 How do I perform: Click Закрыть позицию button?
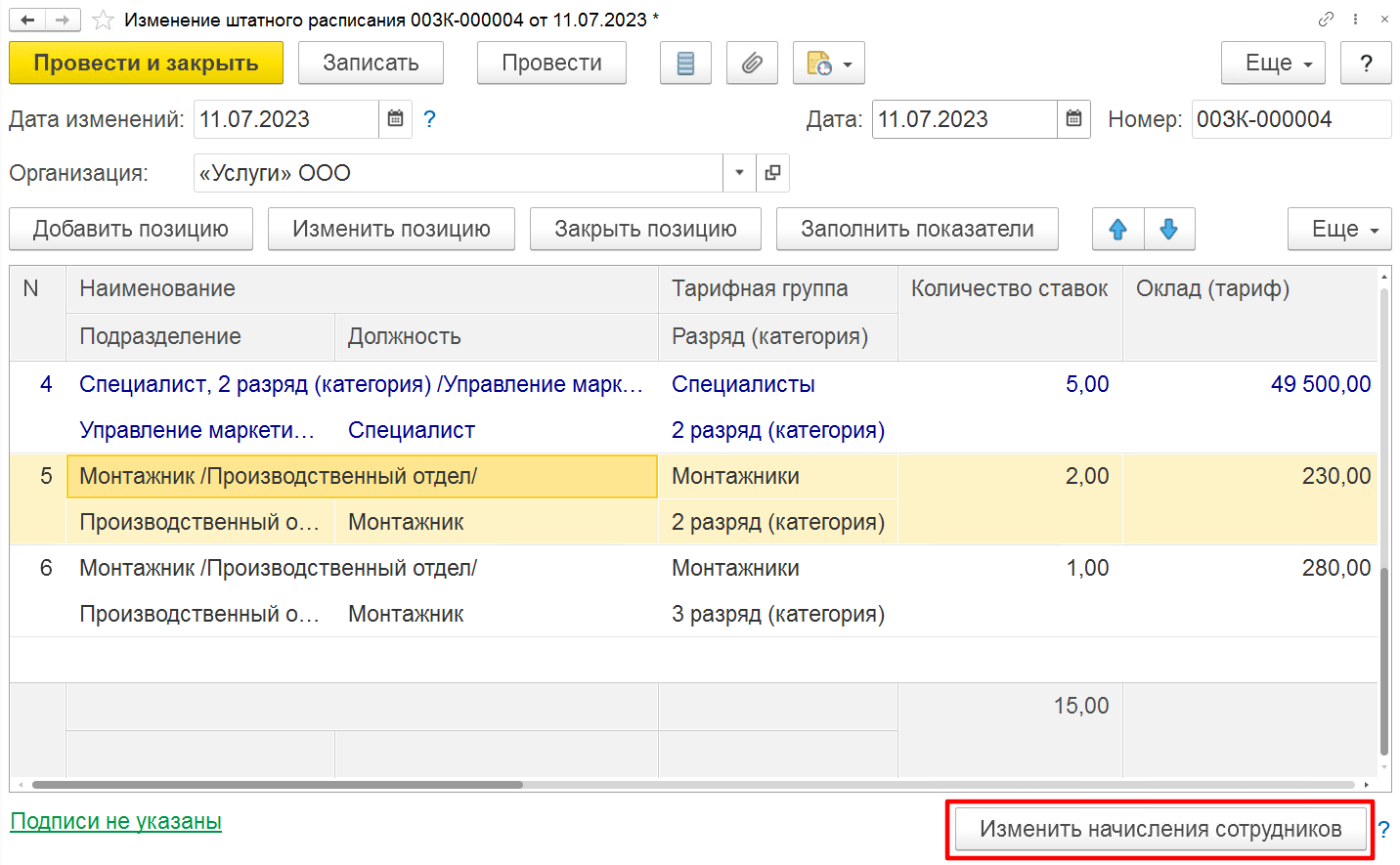coord(645,229)
